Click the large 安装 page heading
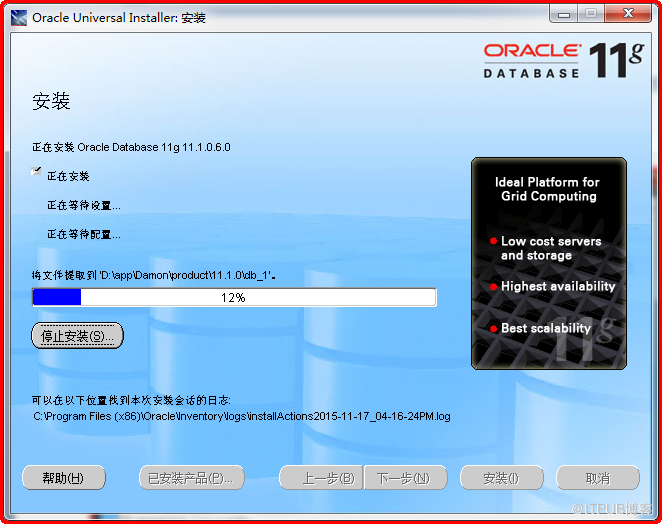Viewport: 662px width, 524px height. click(51, 101)
